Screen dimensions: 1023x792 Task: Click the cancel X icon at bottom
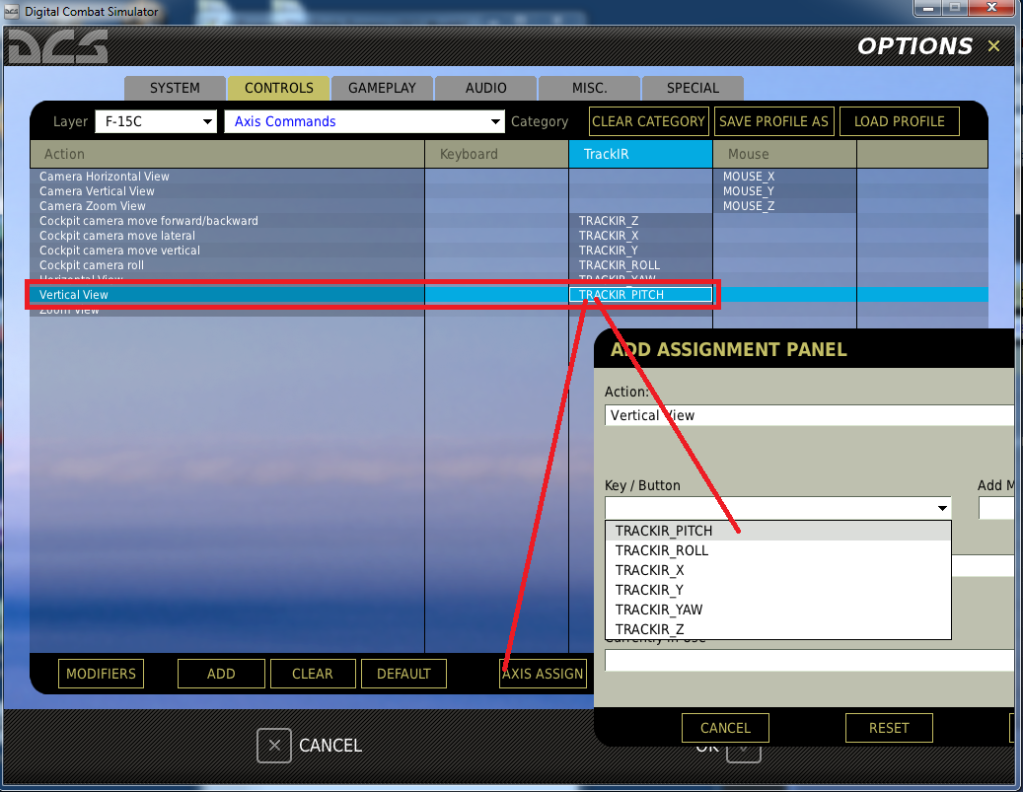(x=274, y=745)
